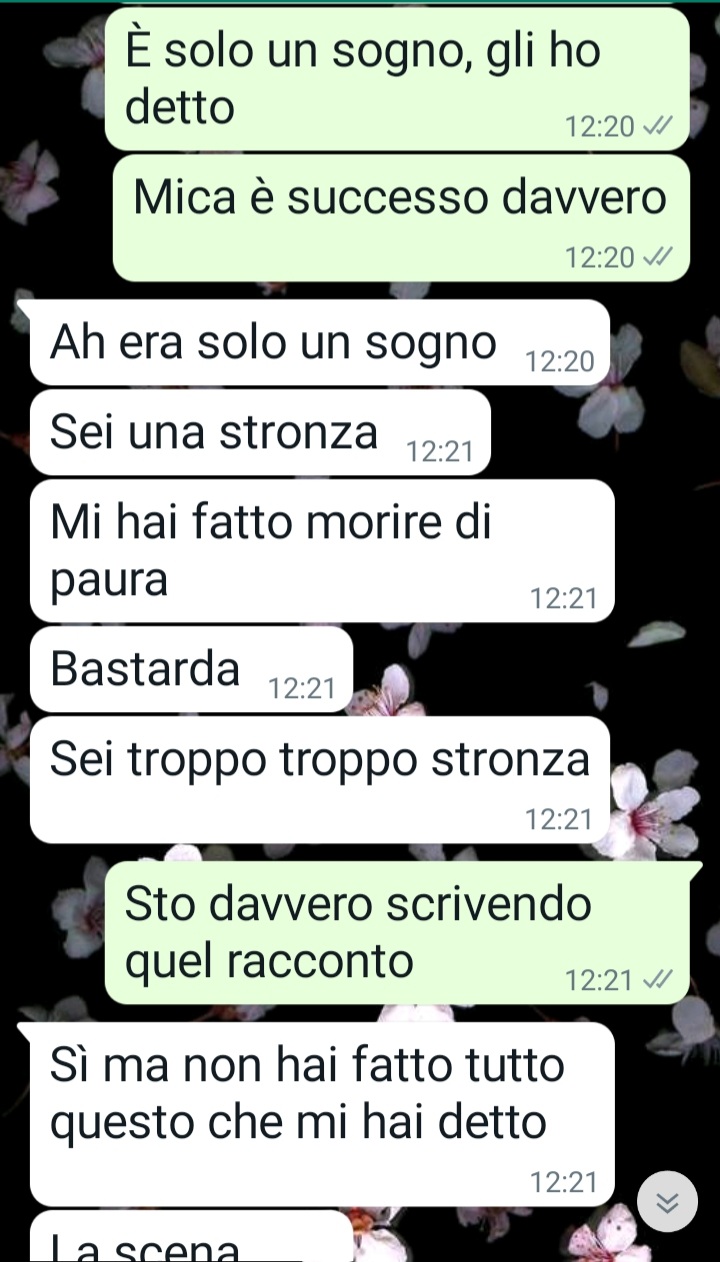Image resolution: width=720 pixels, height=1262 pixels.
Task: Tap the "Mi hai fatto morire di paura" message
Action: pyautogui.click(x=322, y=551)
